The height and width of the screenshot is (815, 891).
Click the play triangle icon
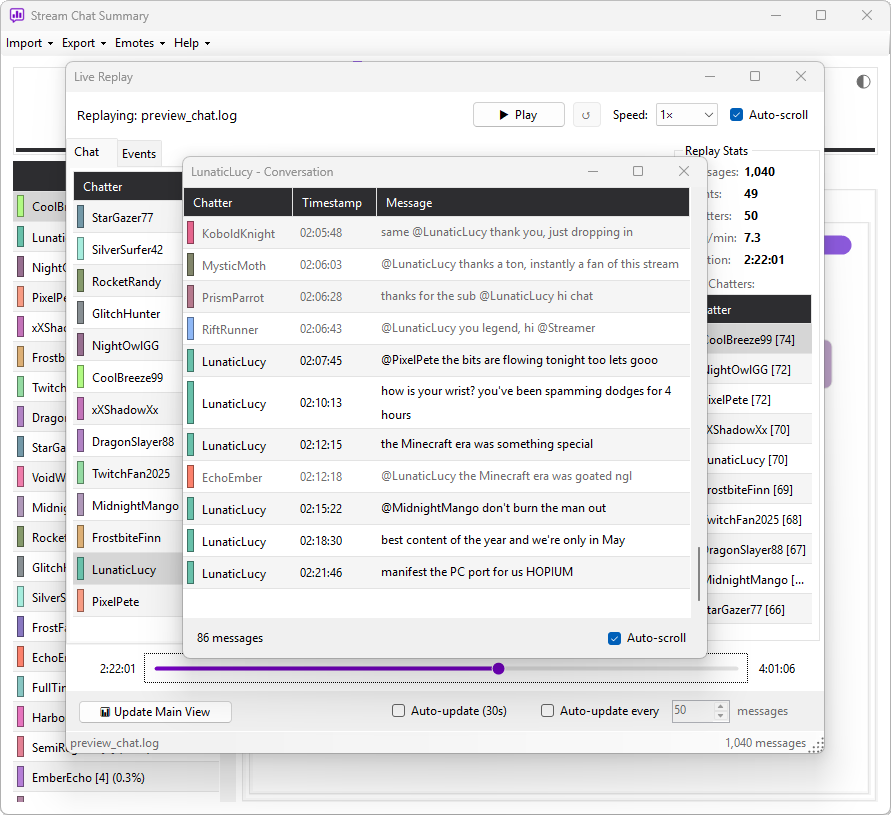[x=503, y=115]
